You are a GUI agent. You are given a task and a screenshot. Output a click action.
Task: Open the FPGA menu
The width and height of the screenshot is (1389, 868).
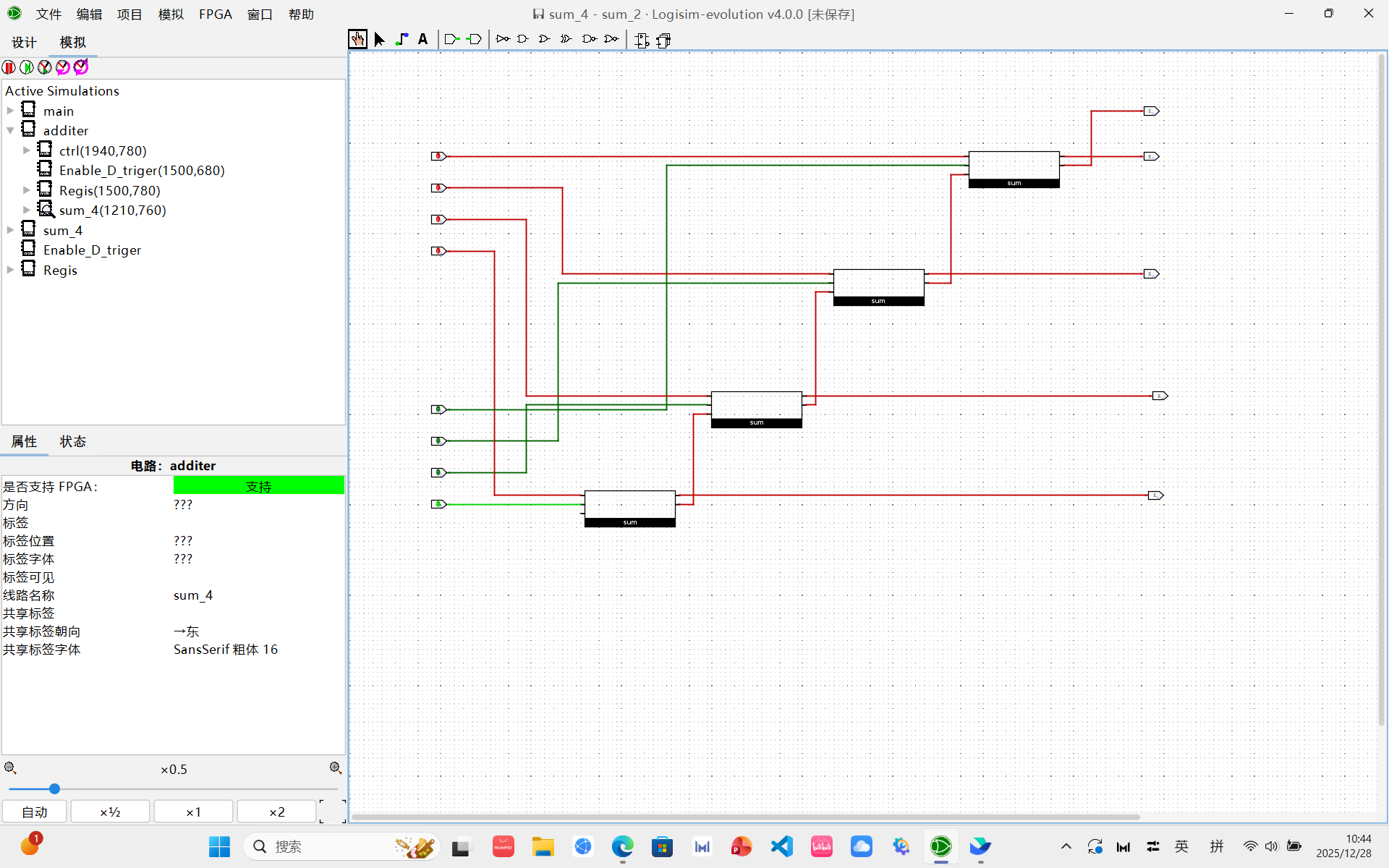click(215, 14)
